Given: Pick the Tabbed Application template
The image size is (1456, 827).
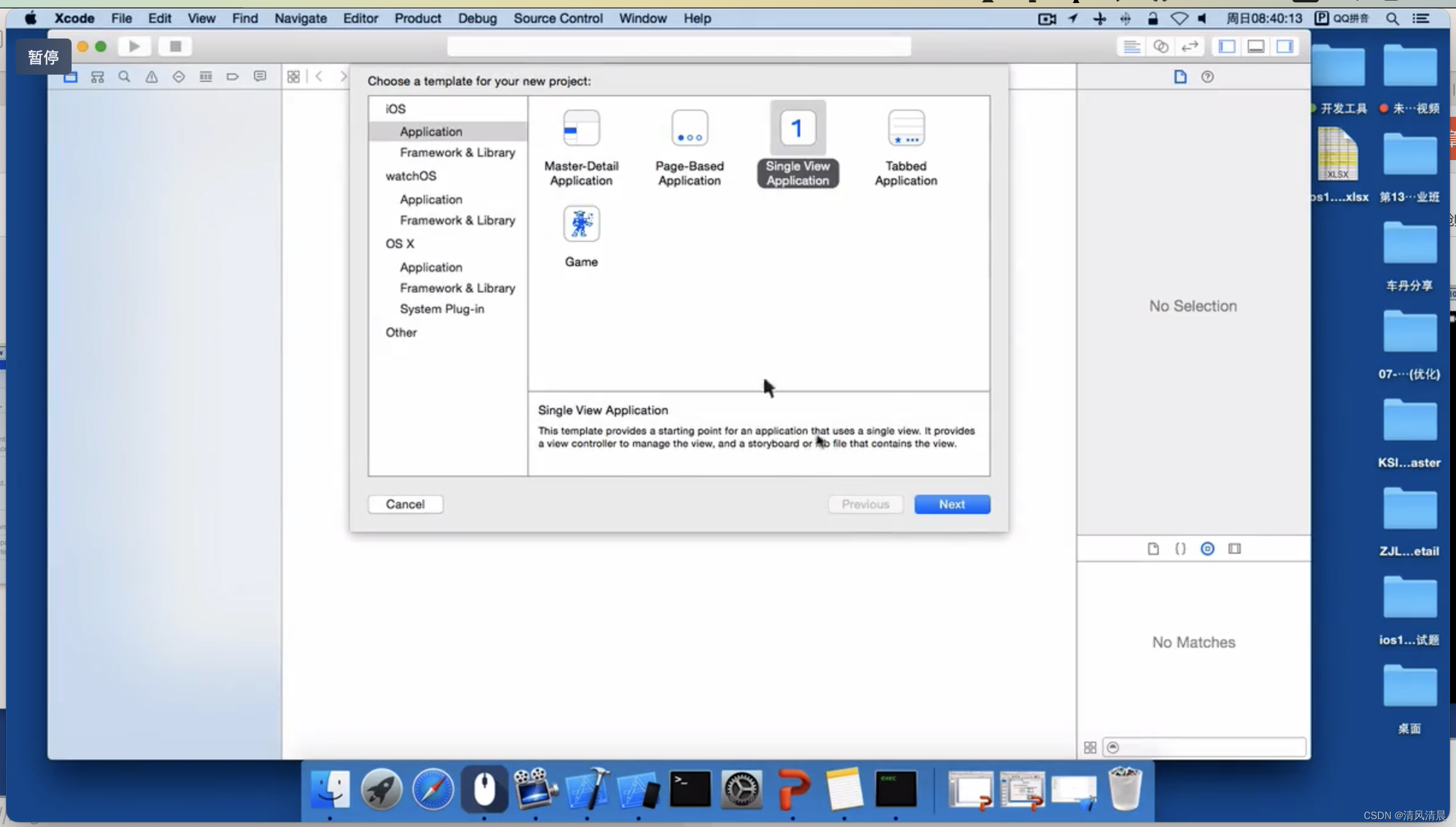Looking at the screenshot, I should [905, 147].
